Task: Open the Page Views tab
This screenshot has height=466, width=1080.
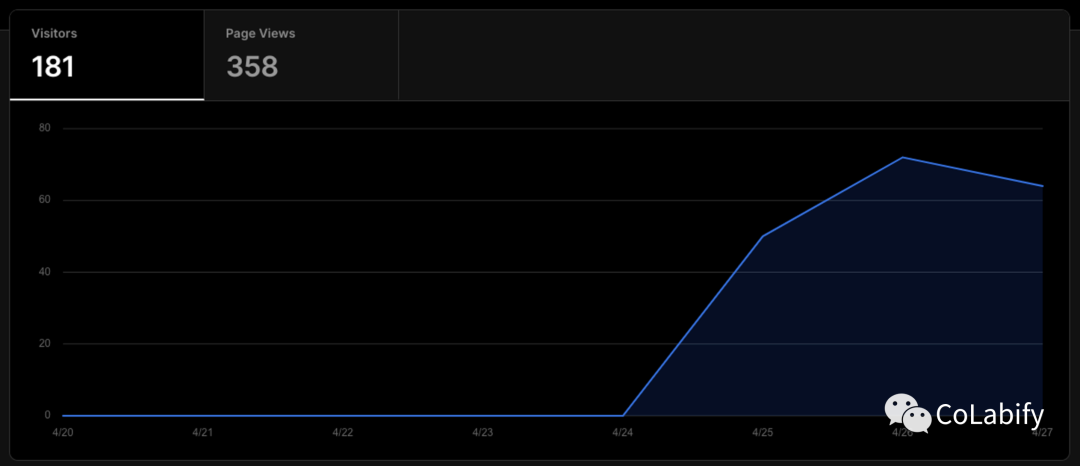Action: click(300, 55)
